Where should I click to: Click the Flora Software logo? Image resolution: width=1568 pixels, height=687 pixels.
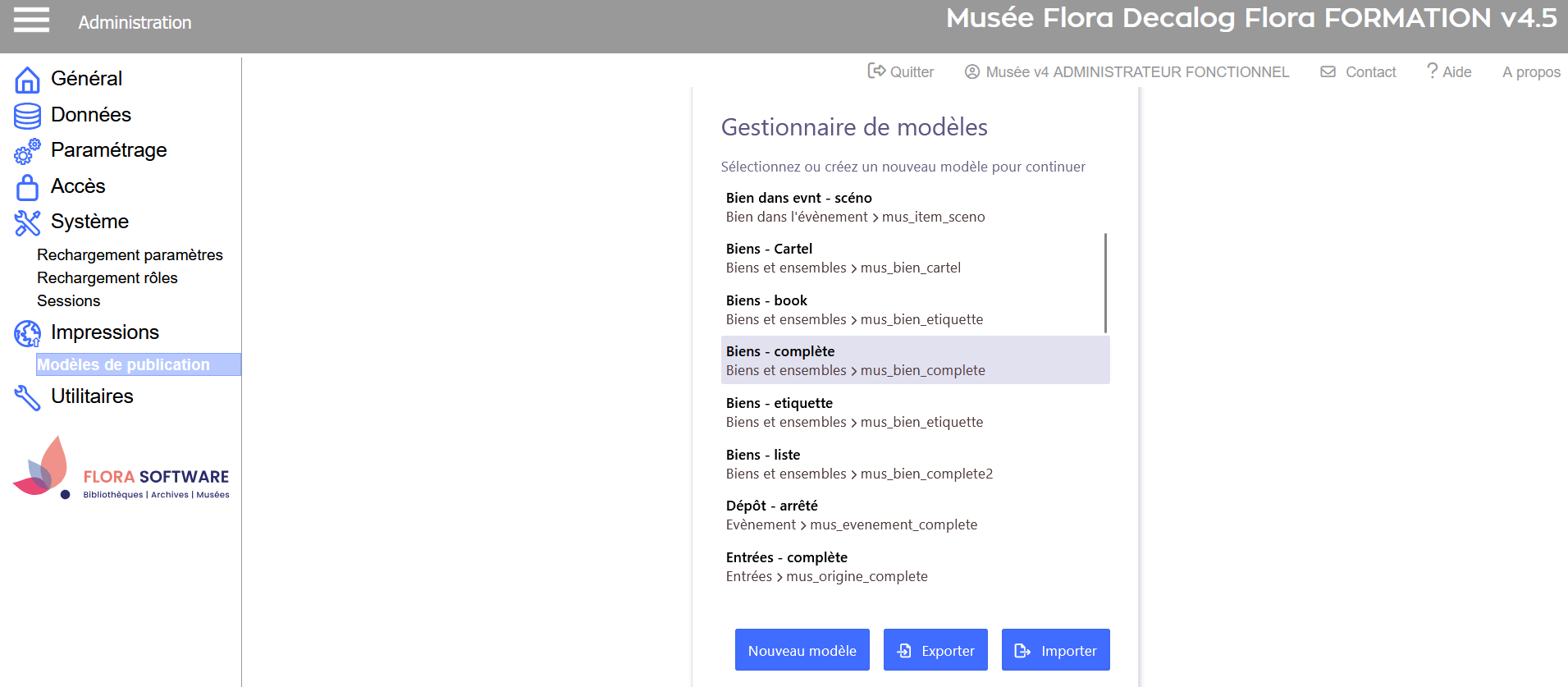(x=121, y=467)
